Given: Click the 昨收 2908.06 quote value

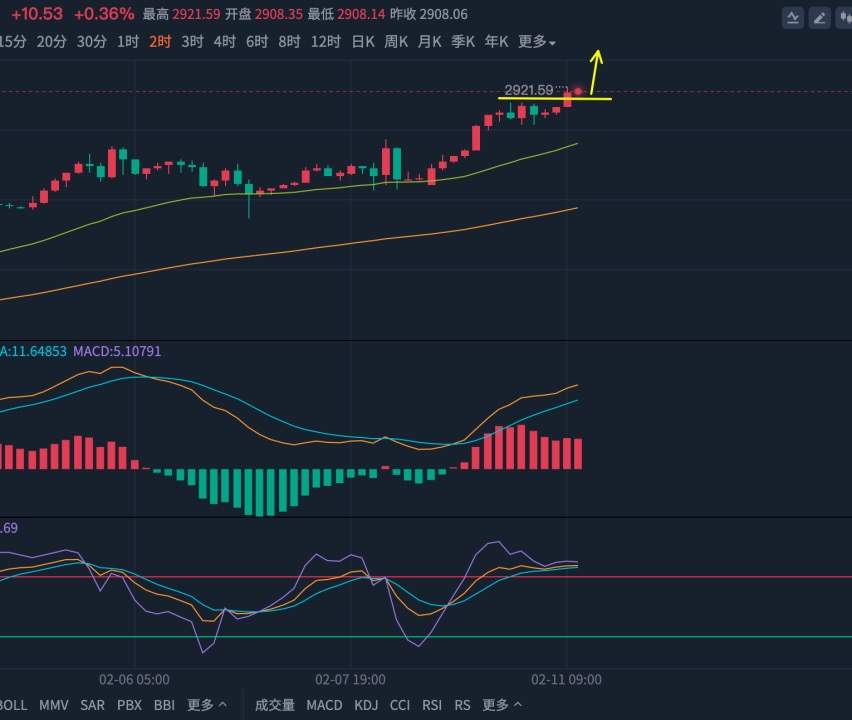Looking at the screenshot, I should pyautogui.click(x=429, y=14).
